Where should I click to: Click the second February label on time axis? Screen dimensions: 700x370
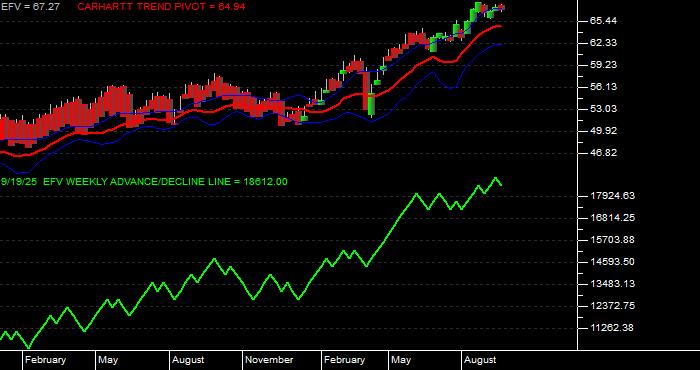pos(344,360)
